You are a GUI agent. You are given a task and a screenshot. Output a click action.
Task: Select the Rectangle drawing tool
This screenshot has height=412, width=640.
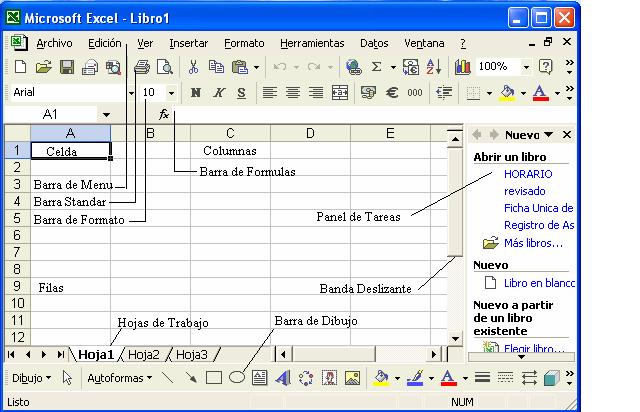pos(213,378)
